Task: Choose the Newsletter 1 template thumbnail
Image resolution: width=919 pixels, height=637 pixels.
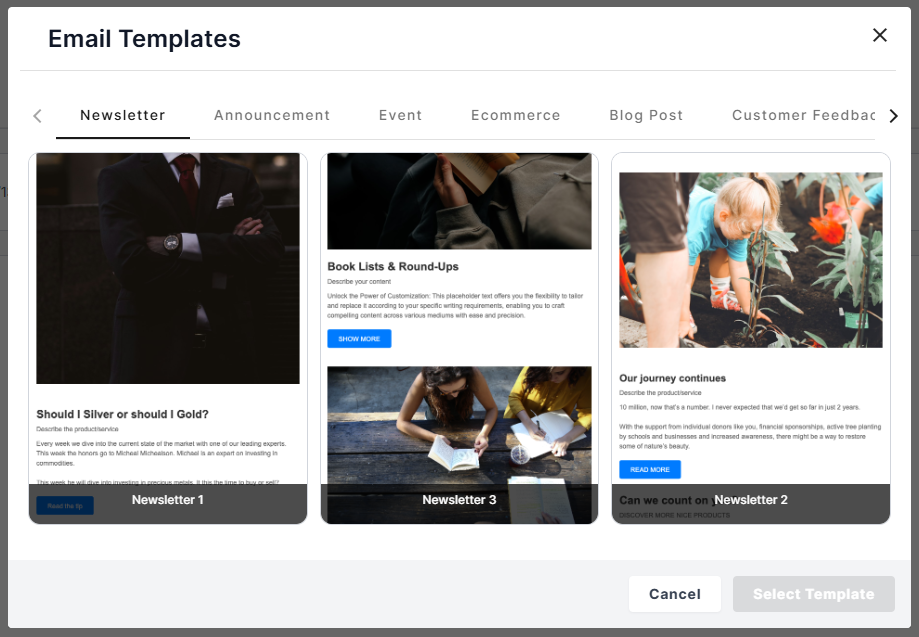Action: click(168, 338)
